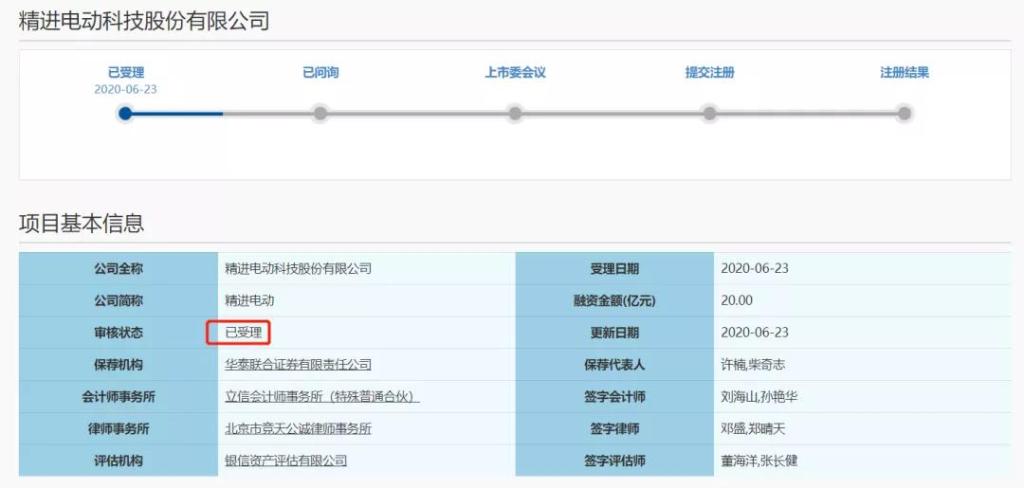Select the 提交注册 stage label
Screen dimensions: 1024x488
tap(709, 73)
